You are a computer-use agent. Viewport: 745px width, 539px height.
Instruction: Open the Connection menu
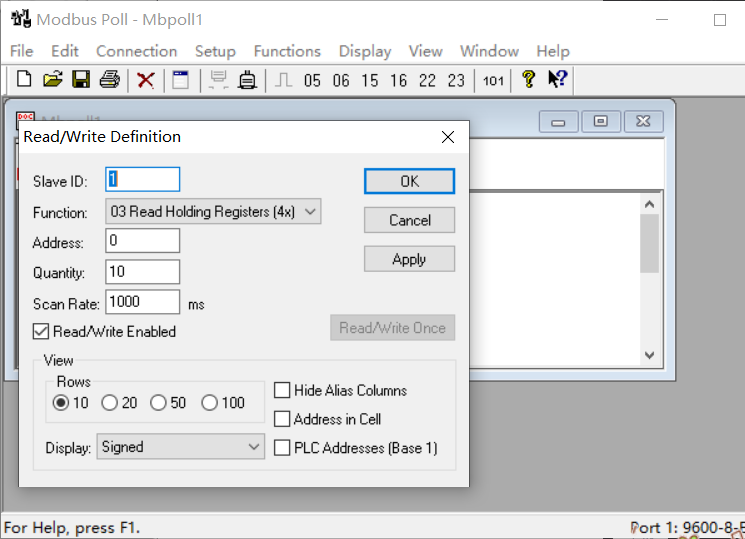coord(136,51)
